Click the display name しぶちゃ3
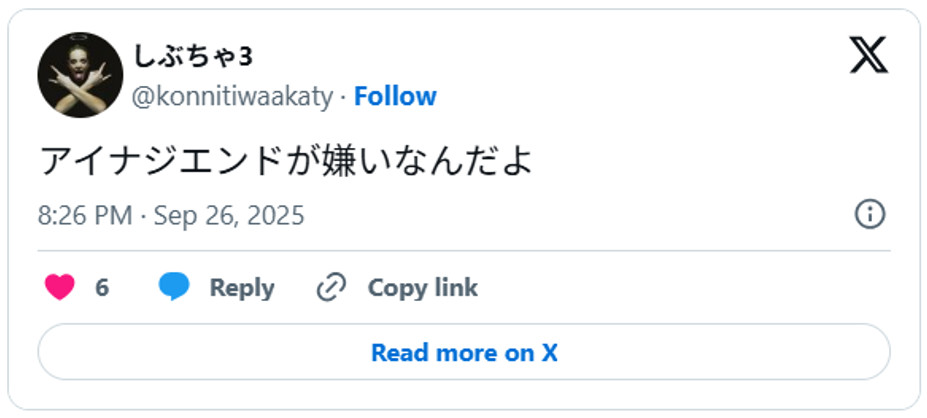927x418 pixels. click(192, 56)
